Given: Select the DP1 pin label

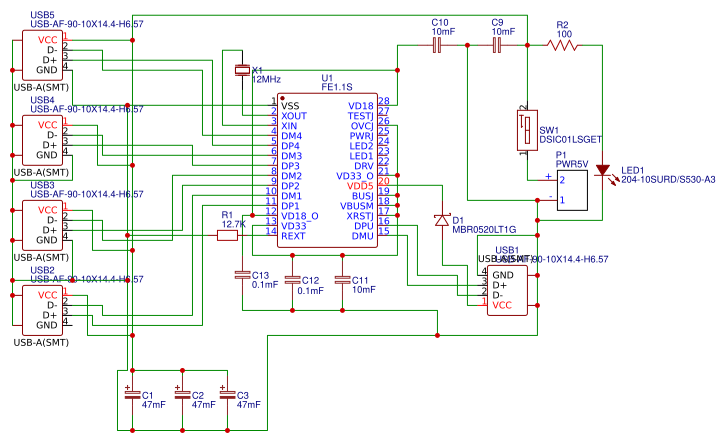Looking at the screenshot, I should [290, 206].
